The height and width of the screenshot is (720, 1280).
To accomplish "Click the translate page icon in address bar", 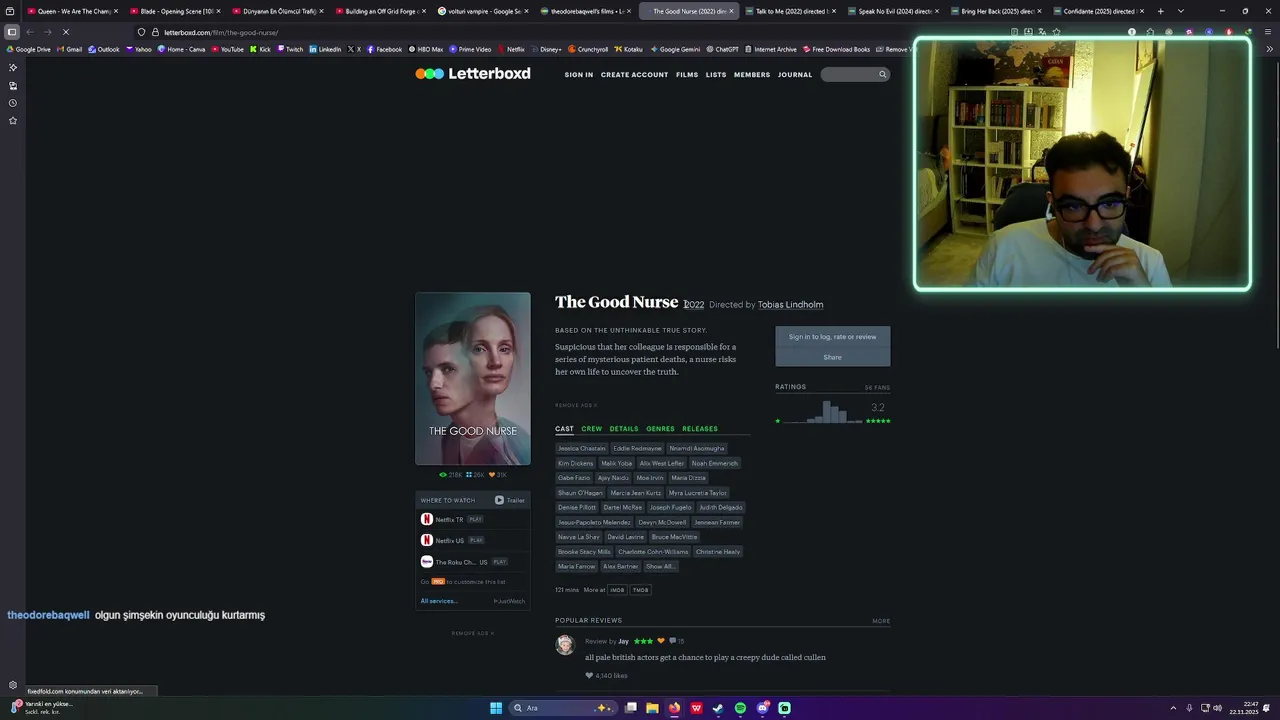I will pyautogui.click(x=1042, y=32).
